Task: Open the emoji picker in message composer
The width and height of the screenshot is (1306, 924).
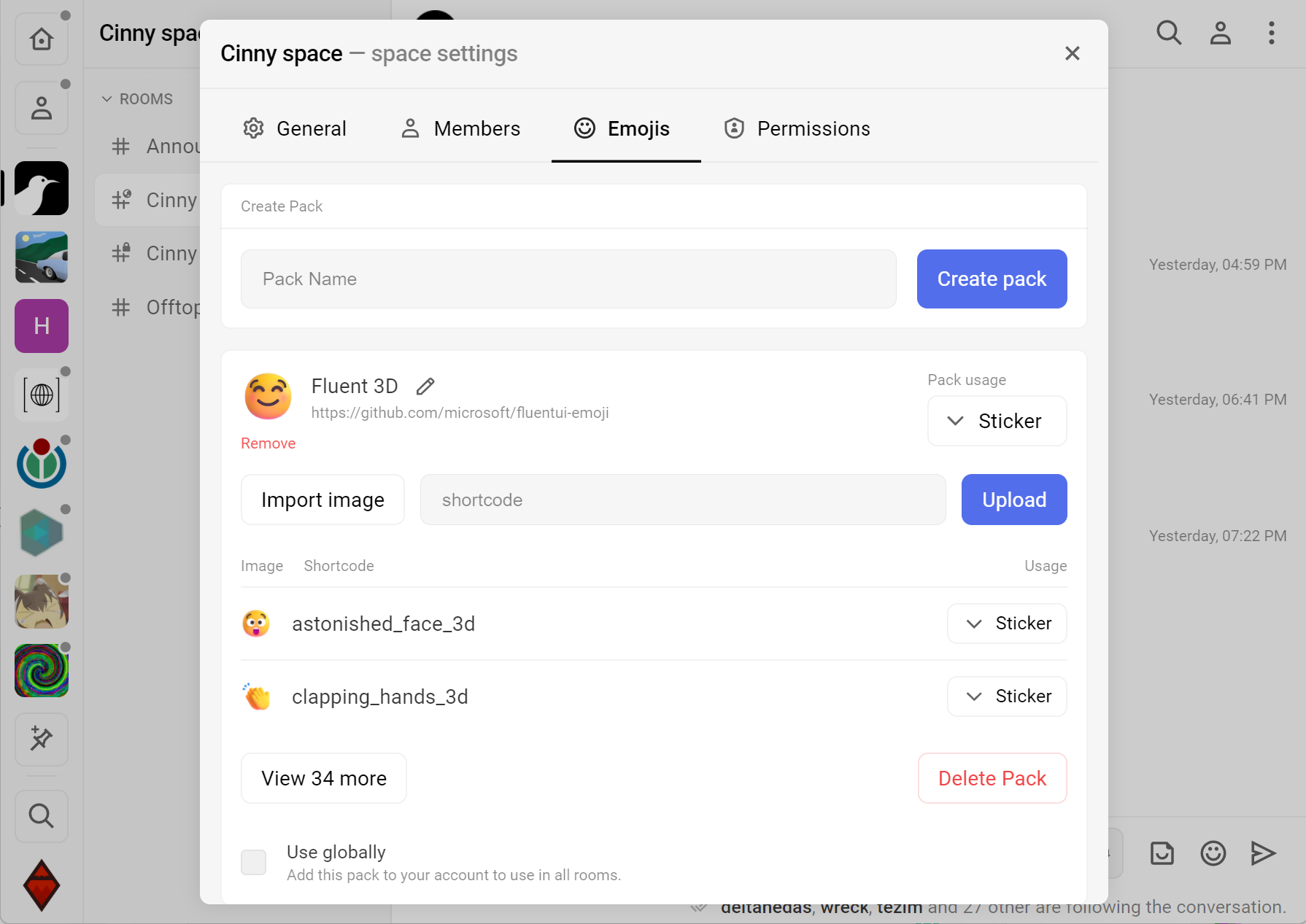Action: [1213, 853]
